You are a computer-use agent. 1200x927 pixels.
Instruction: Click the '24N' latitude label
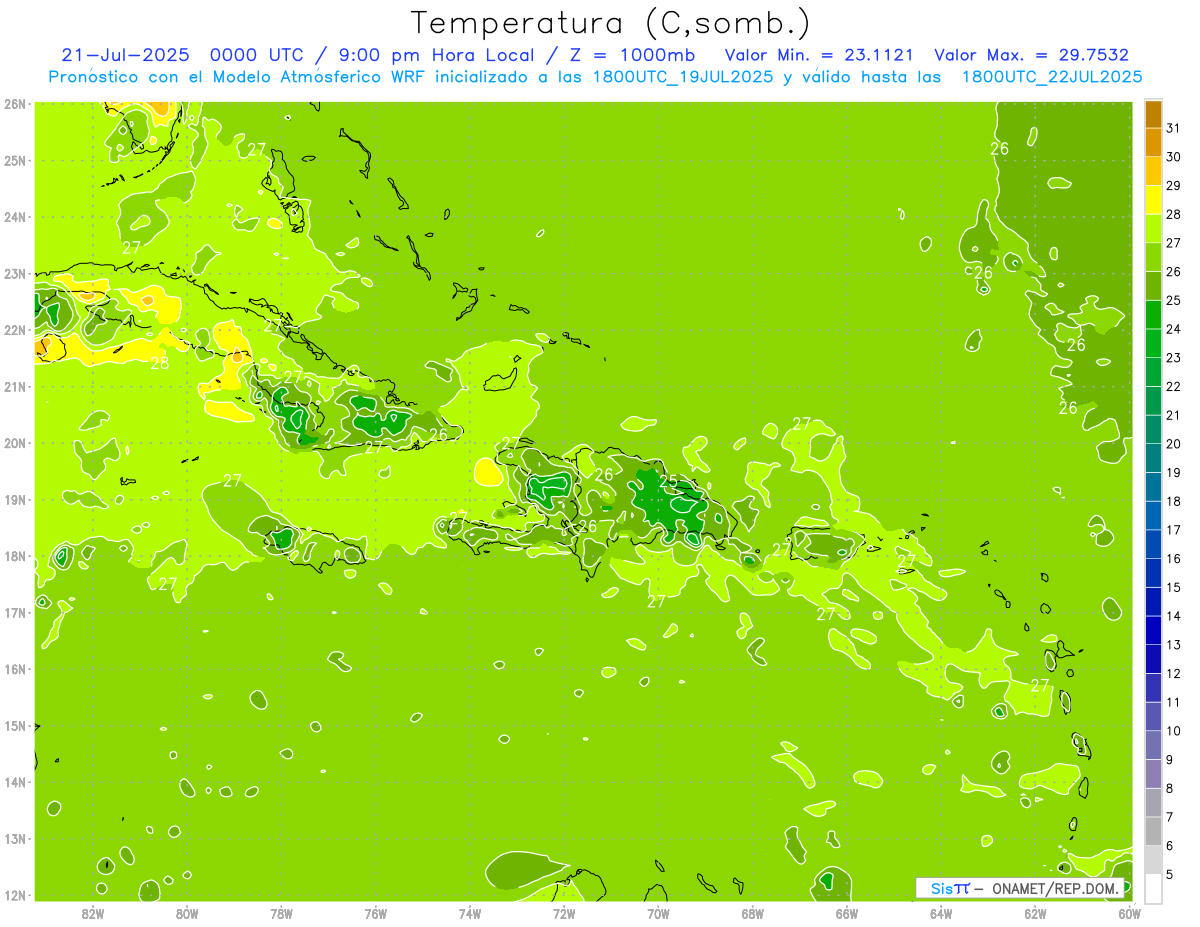[14, 216]
